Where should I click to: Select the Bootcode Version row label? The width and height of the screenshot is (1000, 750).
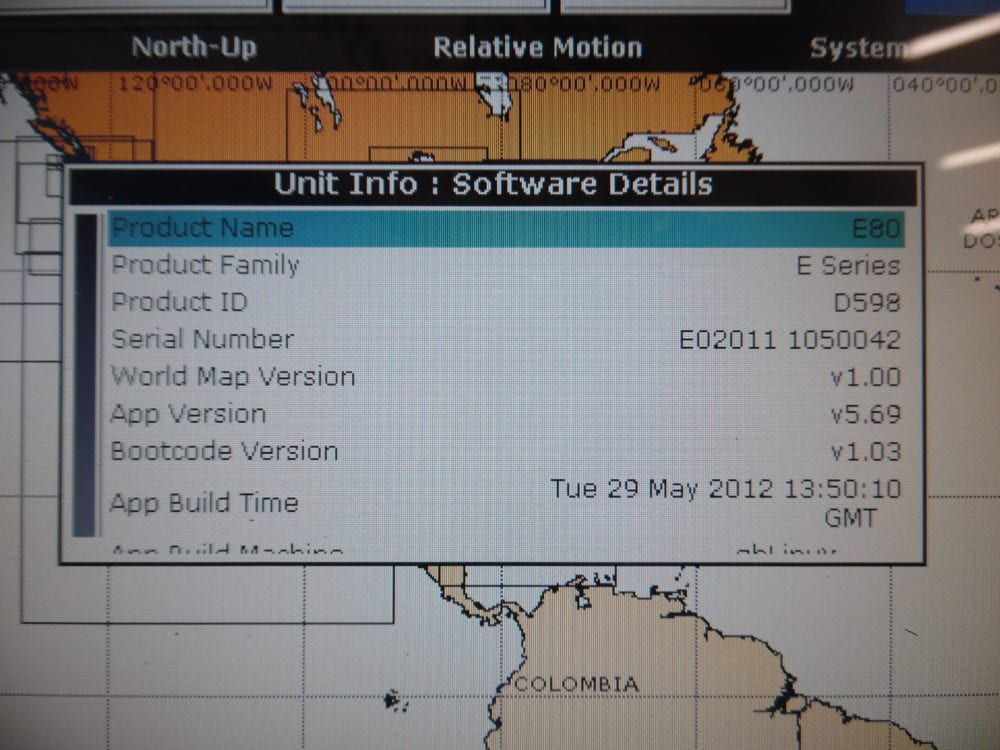point(224,452)
